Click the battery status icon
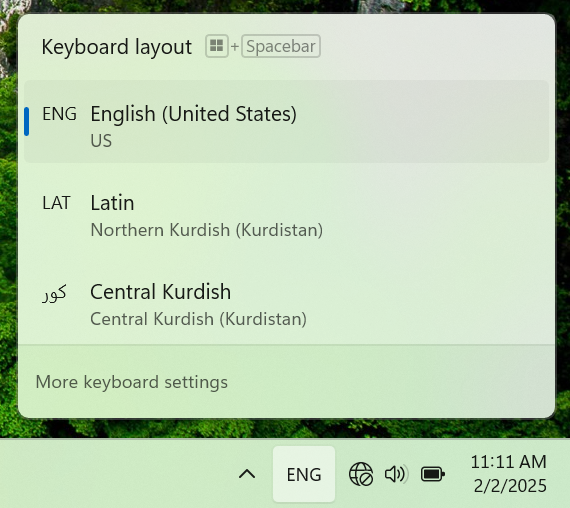Viewport: 570px width, 508px height. click(x=433, y=474)
